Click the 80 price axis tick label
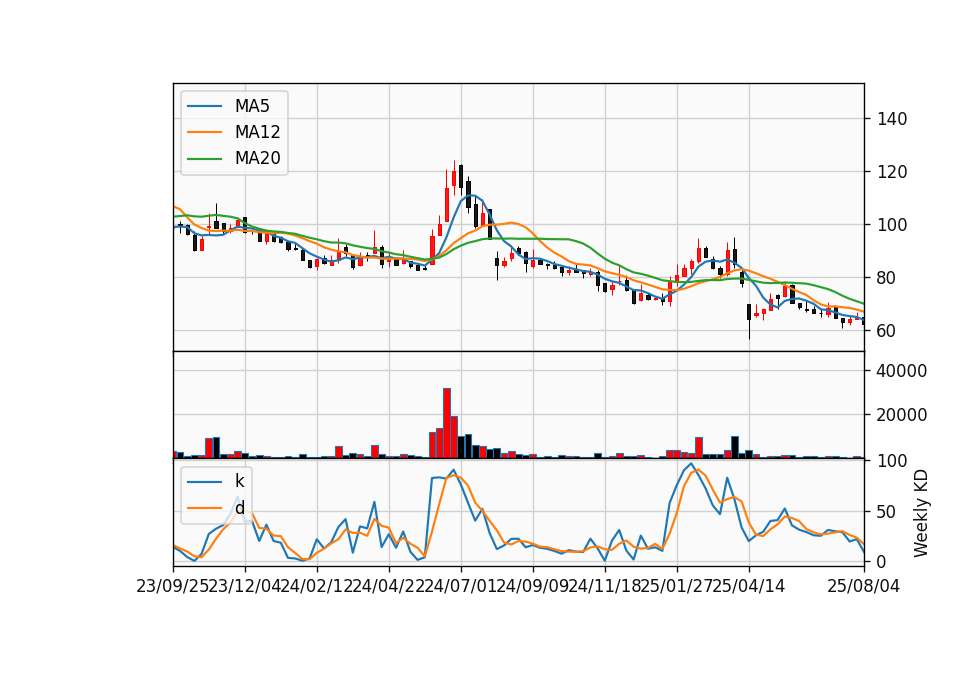 click(887, 278)
